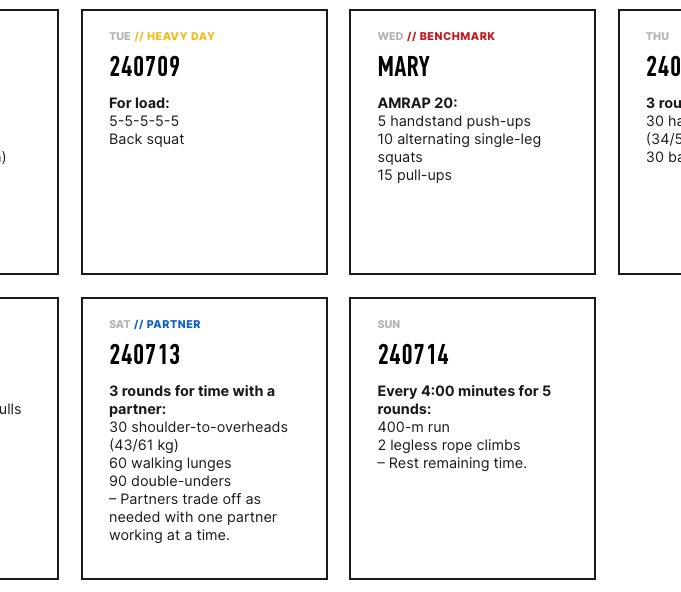
Task: Click the 'For load:' heading
Action: [x=139, y=103]
